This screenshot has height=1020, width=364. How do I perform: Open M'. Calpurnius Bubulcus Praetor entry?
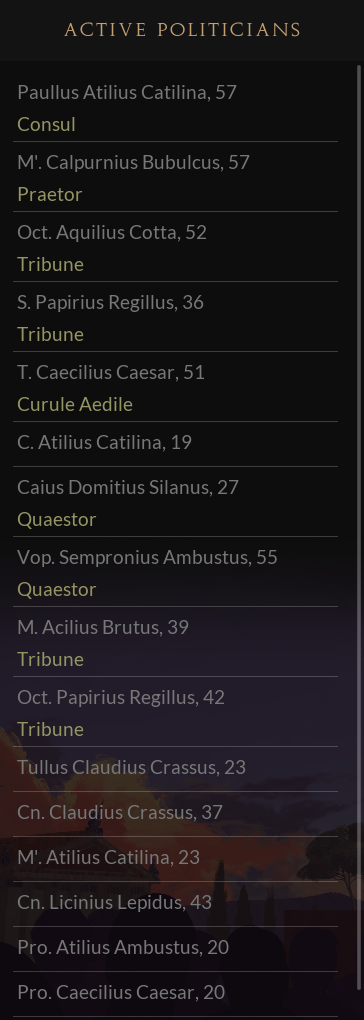[x=176, y=177]
